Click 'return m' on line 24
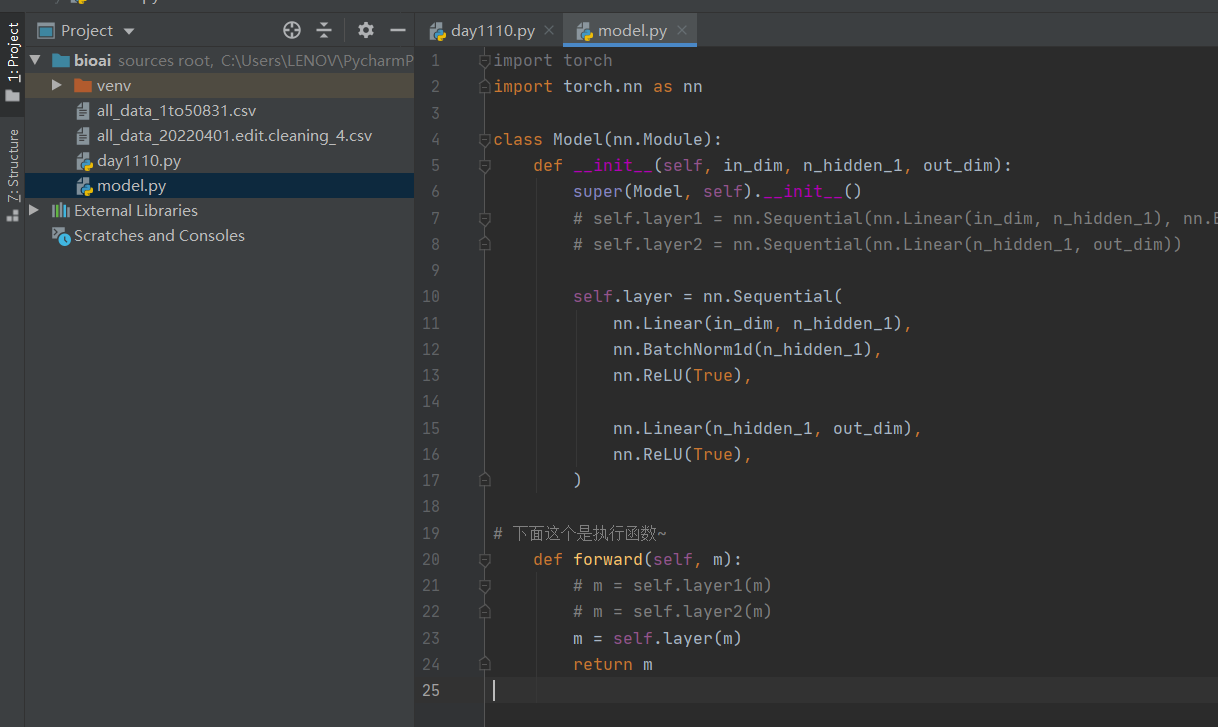 (613, 665)
